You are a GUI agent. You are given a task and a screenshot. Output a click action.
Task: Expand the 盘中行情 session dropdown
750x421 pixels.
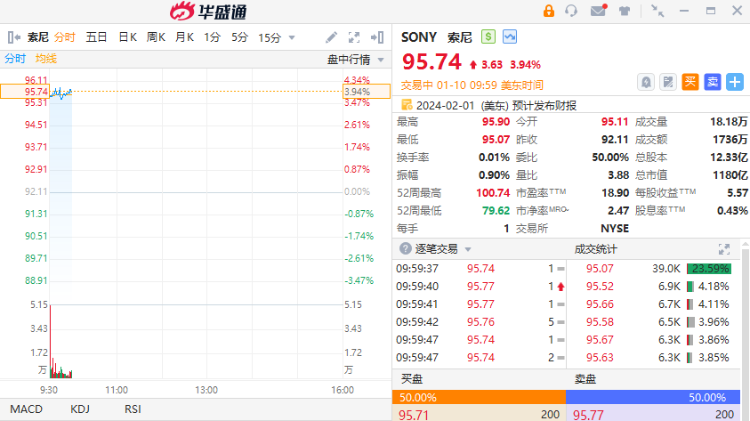(348, 59)
